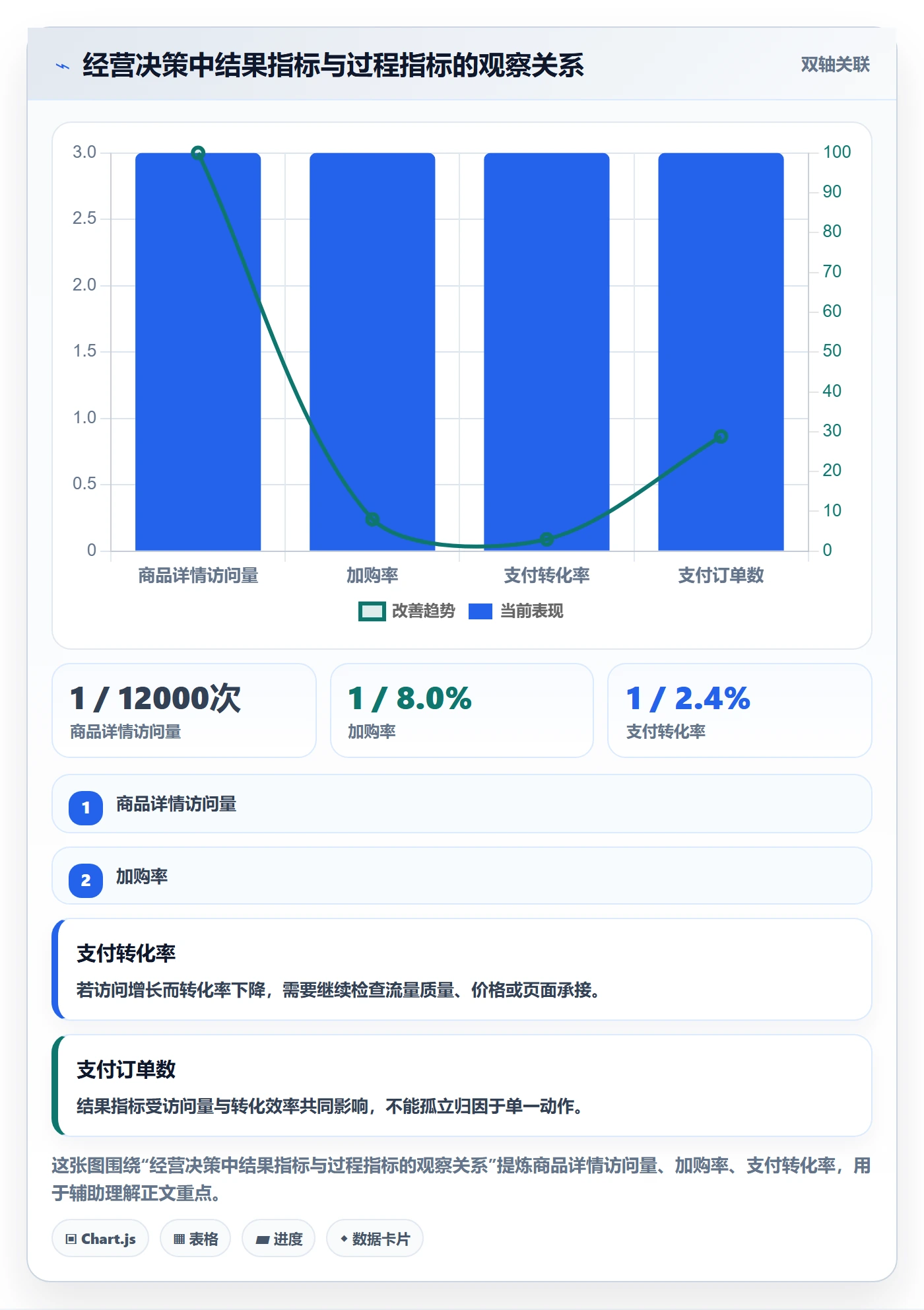Click the grid icon in the 表格 tag
The height and width of the screenshot is (1310, 924).
tap(179, 1239)
